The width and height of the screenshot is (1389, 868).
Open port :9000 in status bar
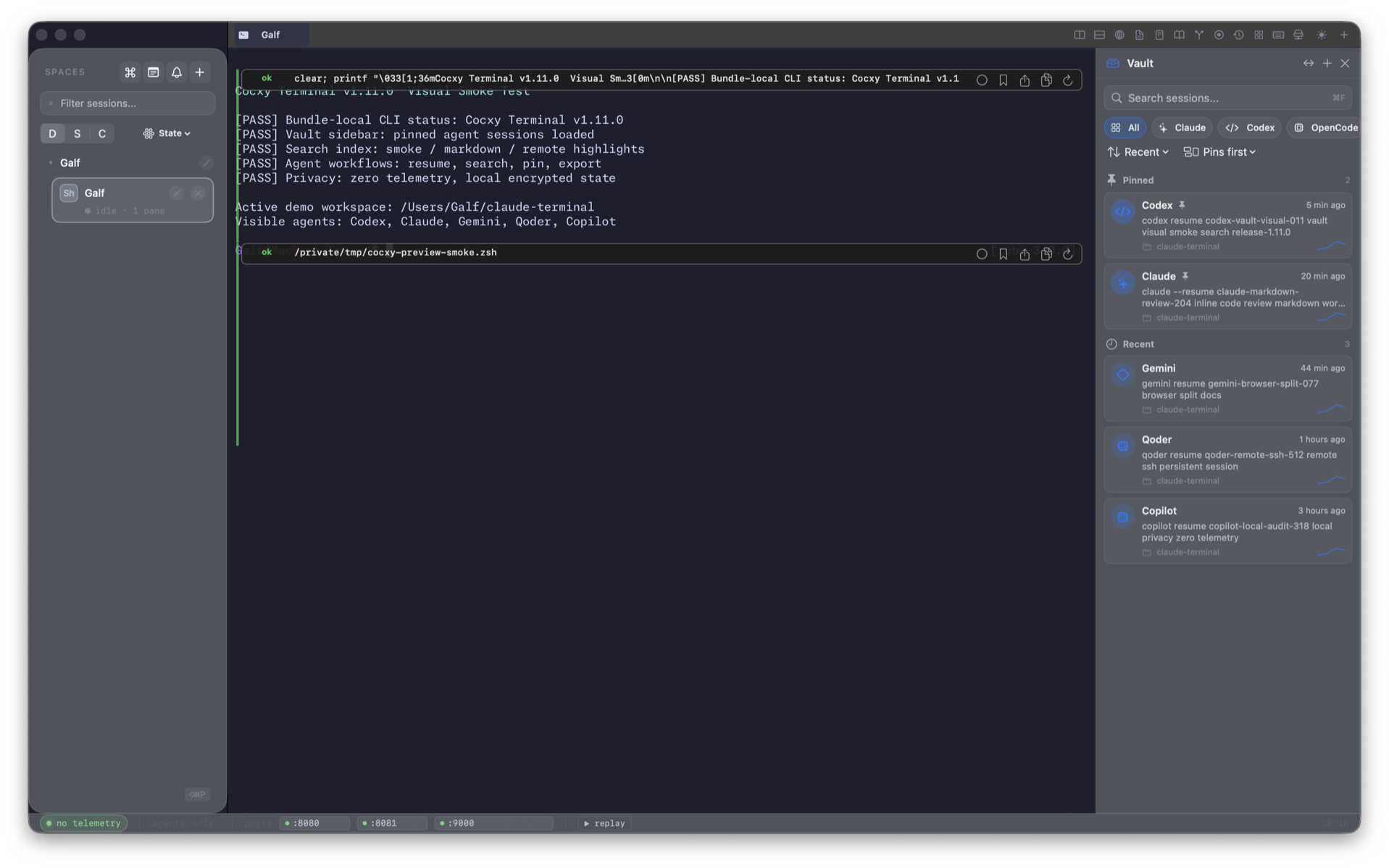click(493, 824)
